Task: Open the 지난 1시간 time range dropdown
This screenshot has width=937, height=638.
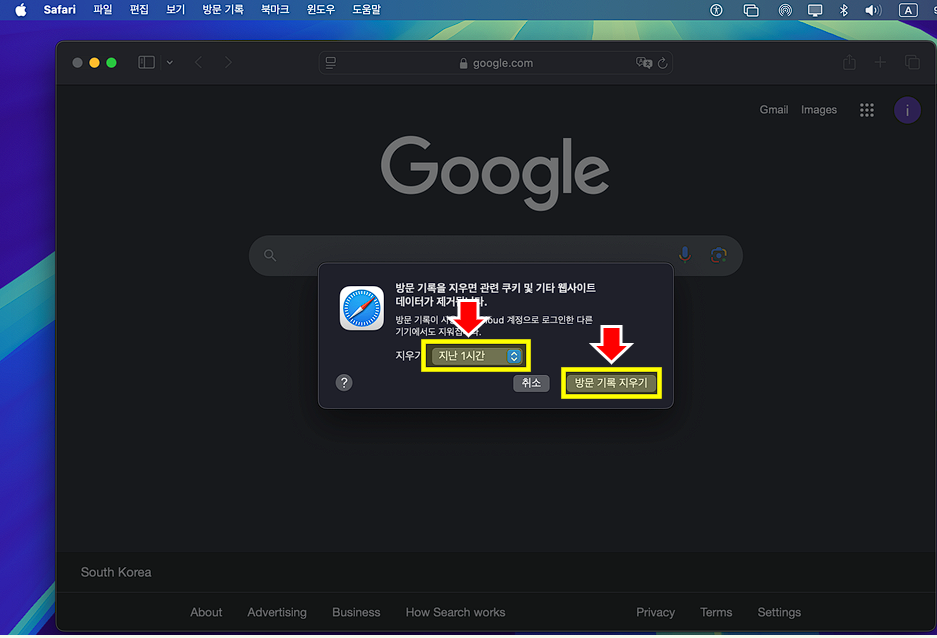Action: coord(476,356)
